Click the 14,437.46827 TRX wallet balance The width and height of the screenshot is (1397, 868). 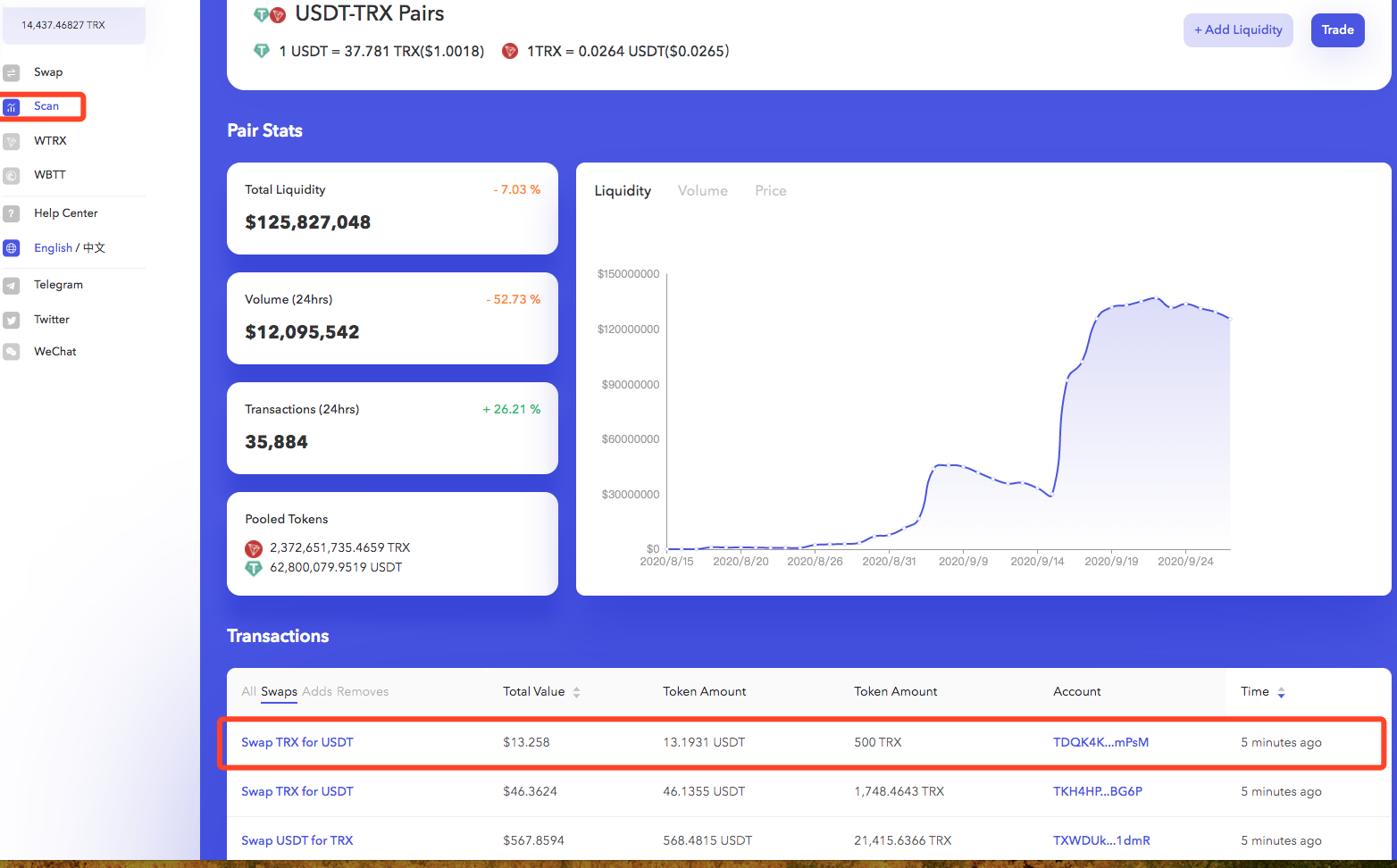[74, 25]
